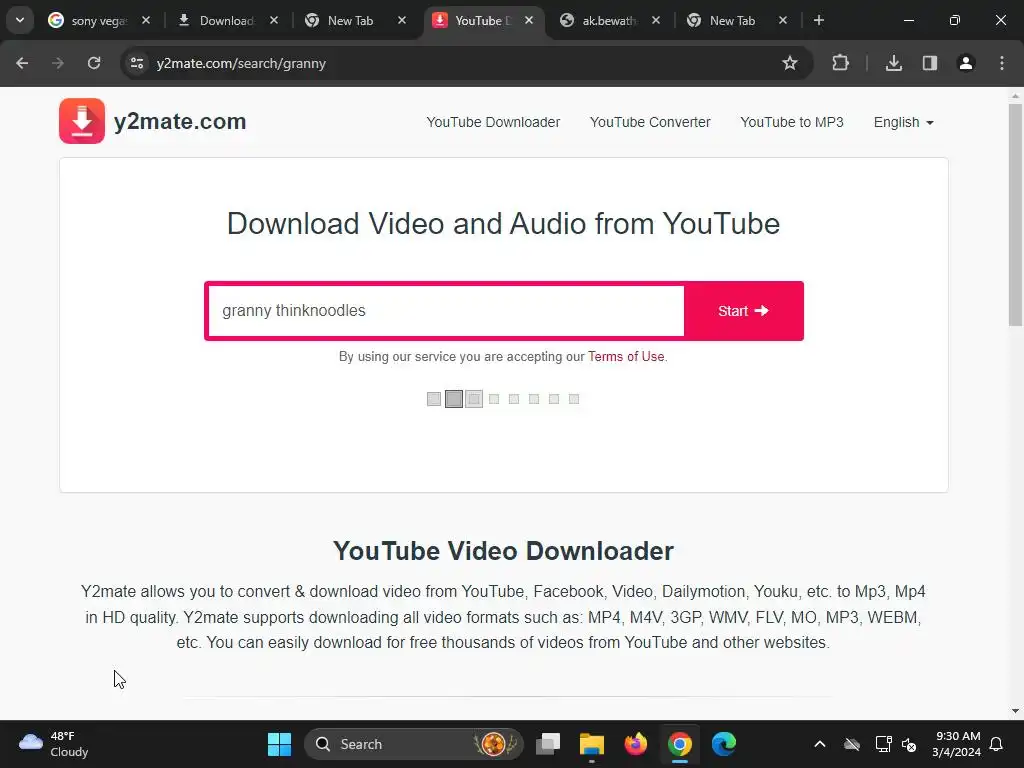Click the granny thinknoodles search field
The image size is (1024, 768).
click(x=446, y=311)
